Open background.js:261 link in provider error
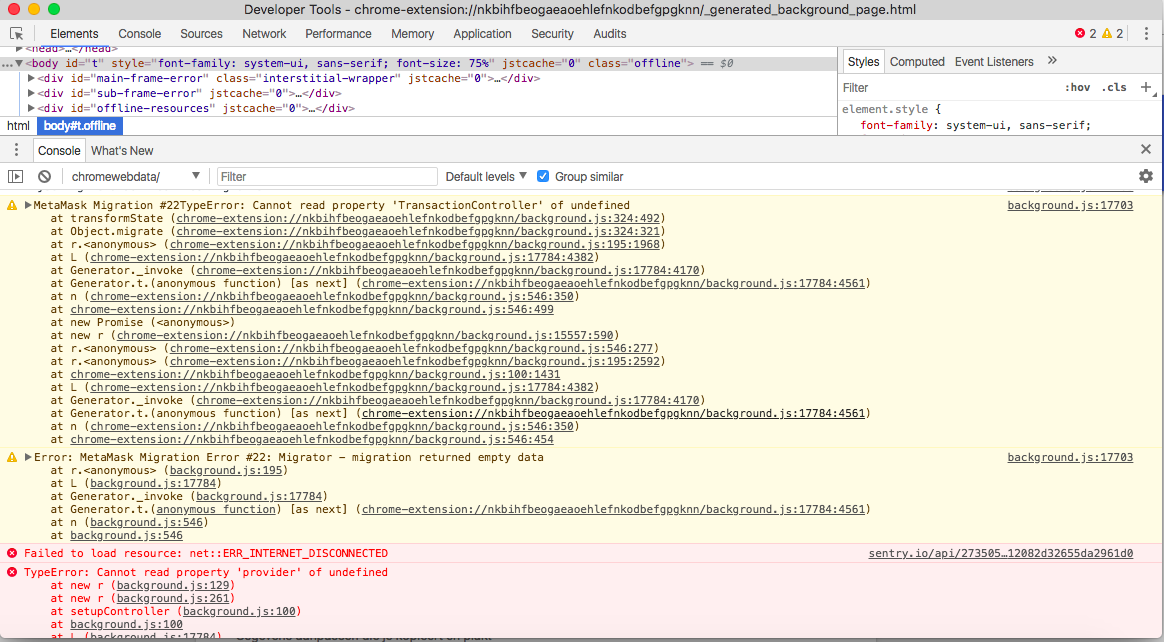Viewport: 1164px width, 642px height. click(x=173, y=598)
